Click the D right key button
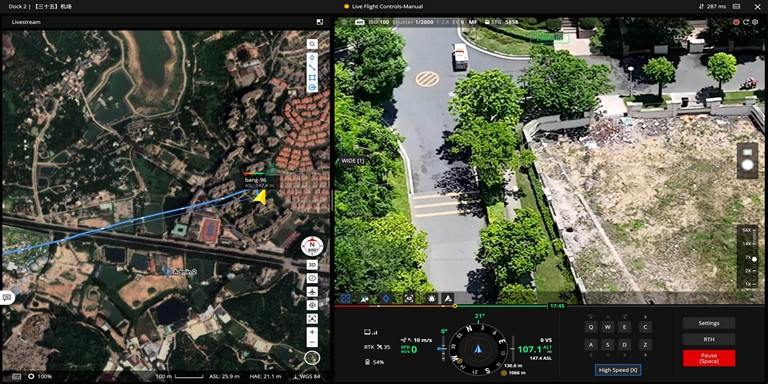The height and width of the screenshot is (384, 768). click(624, 345)
